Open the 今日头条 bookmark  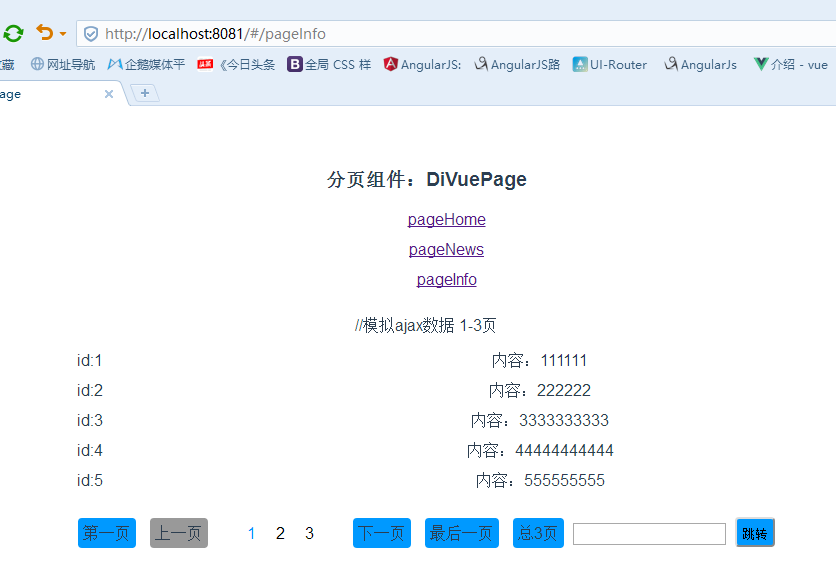click(236, 65)
